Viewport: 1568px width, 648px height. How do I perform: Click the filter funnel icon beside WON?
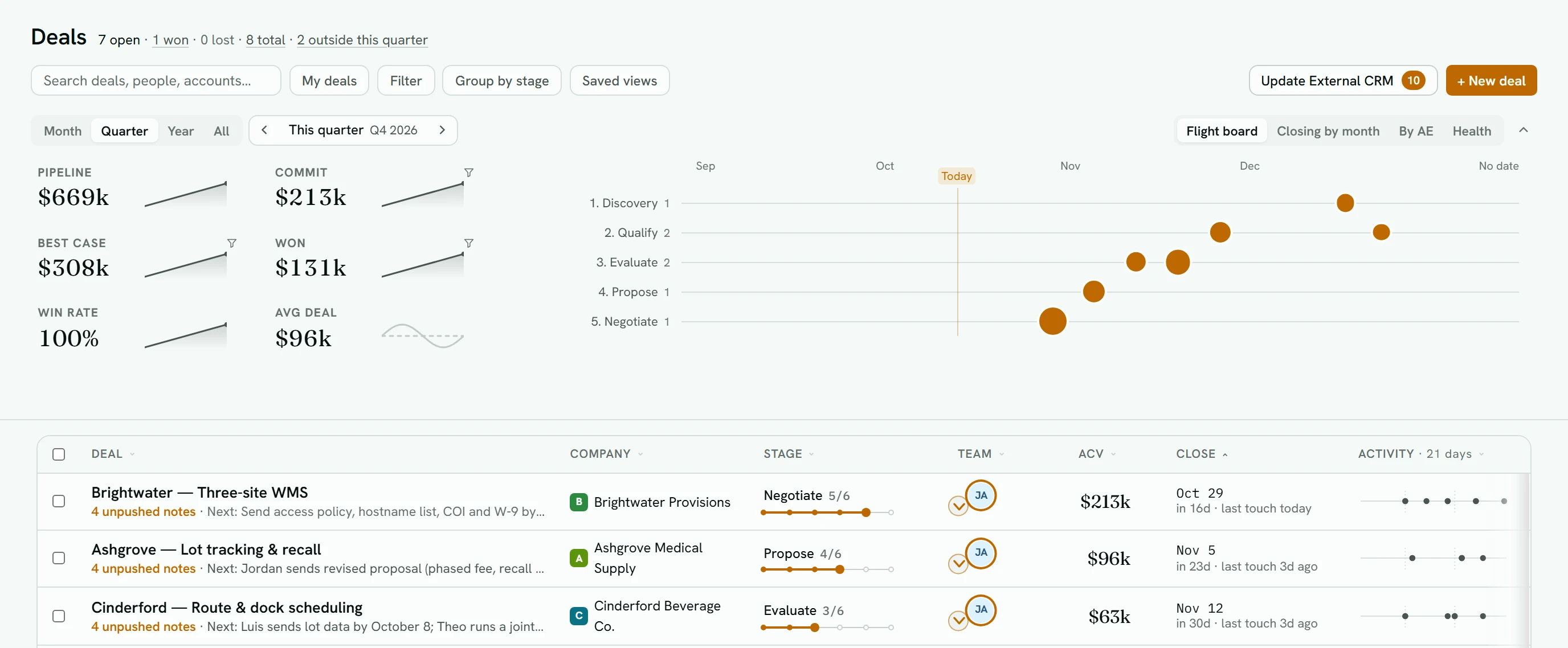pos(469,243)
